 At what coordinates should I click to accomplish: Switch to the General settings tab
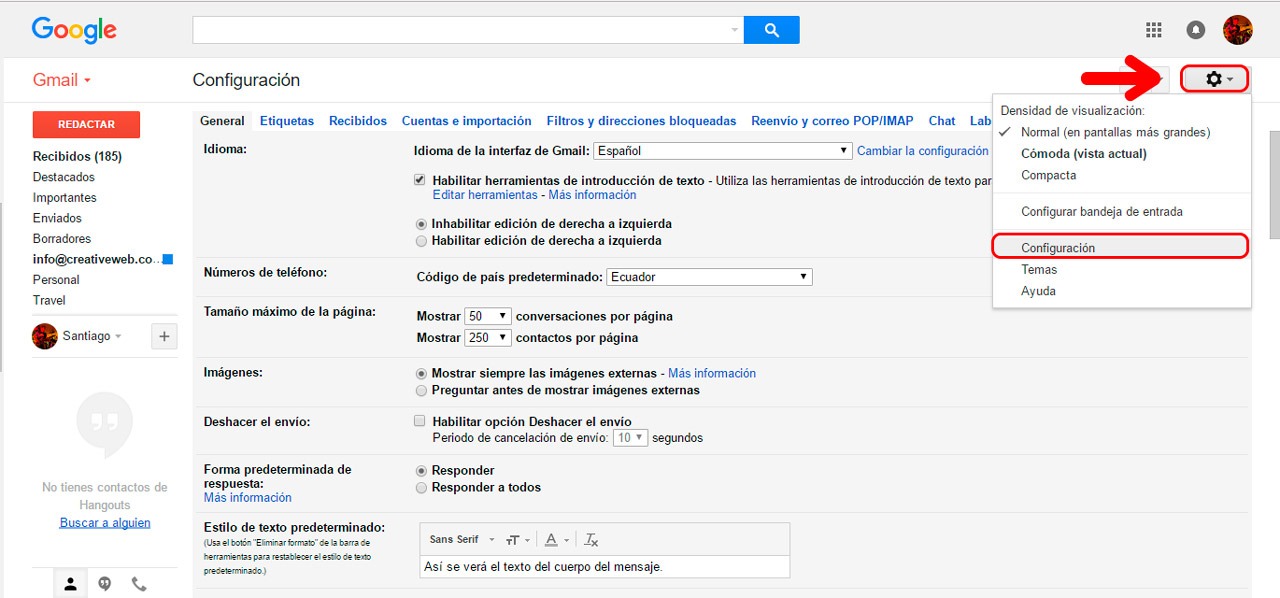222,121
